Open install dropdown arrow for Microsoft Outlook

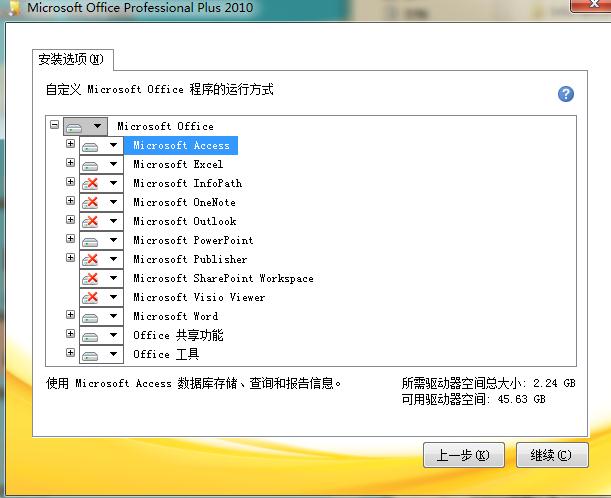click(113, 221)
